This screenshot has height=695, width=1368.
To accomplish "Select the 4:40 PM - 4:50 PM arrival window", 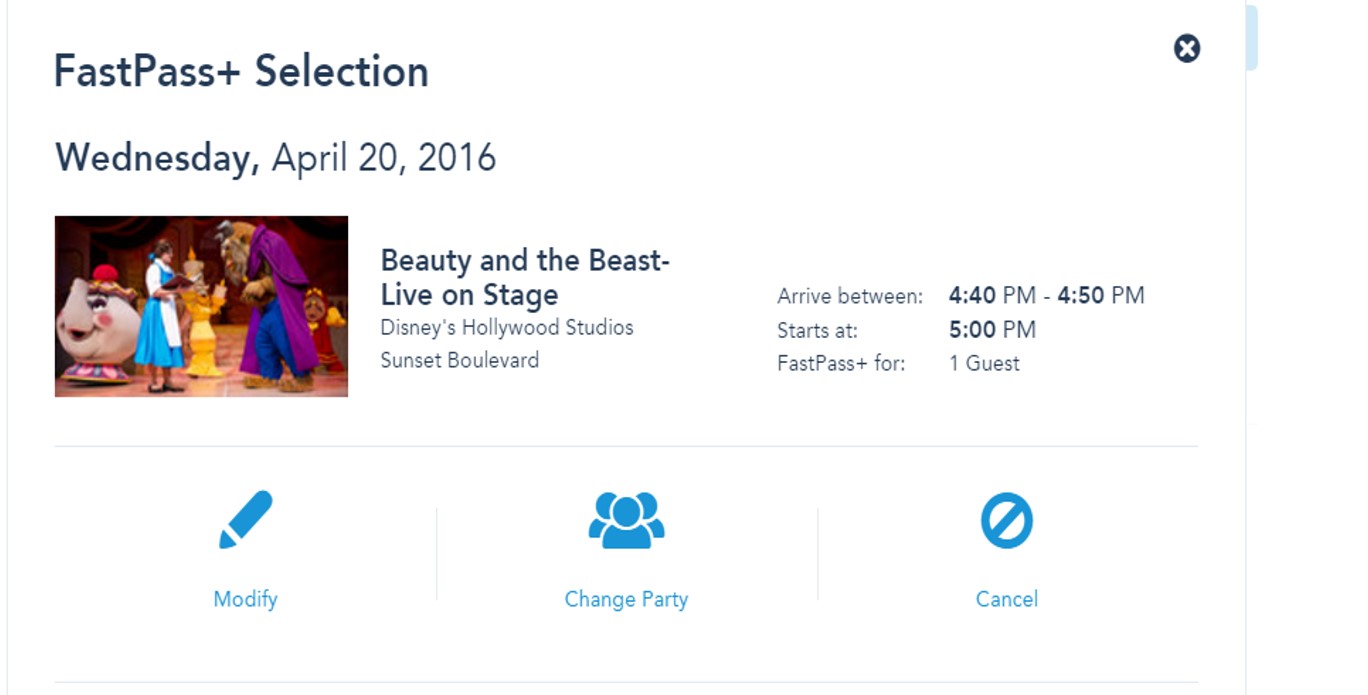I will 1047,296.
